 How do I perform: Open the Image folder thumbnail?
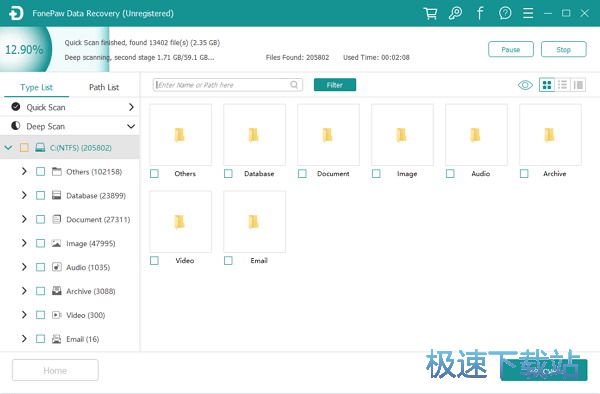[x=402, y=135]
